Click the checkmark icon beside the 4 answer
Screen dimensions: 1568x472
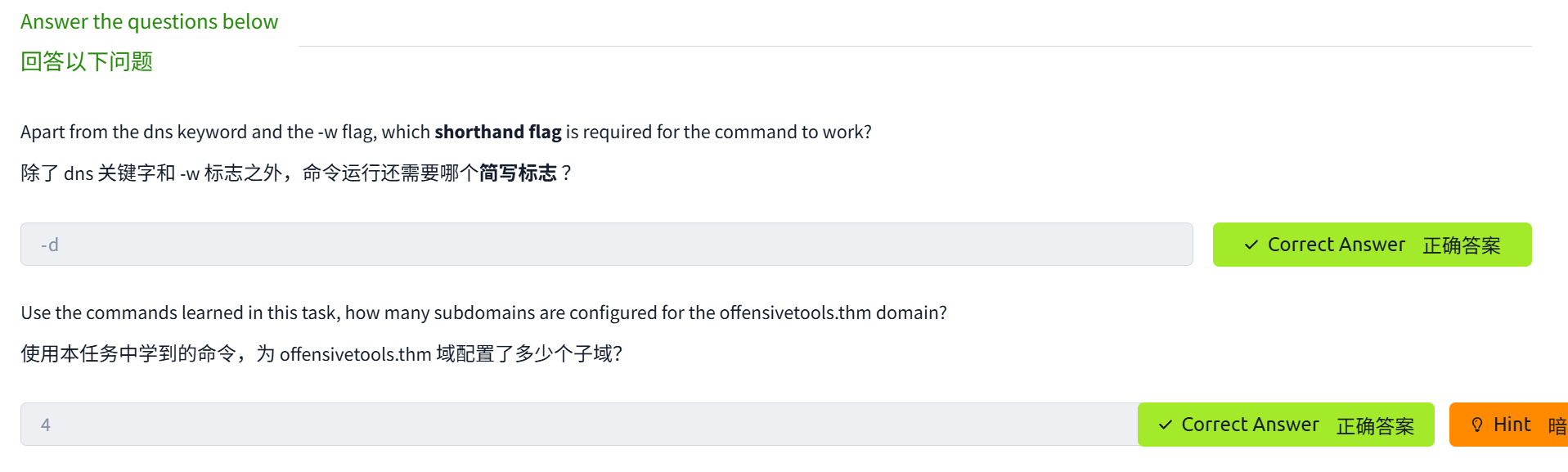coord(1165,425)
